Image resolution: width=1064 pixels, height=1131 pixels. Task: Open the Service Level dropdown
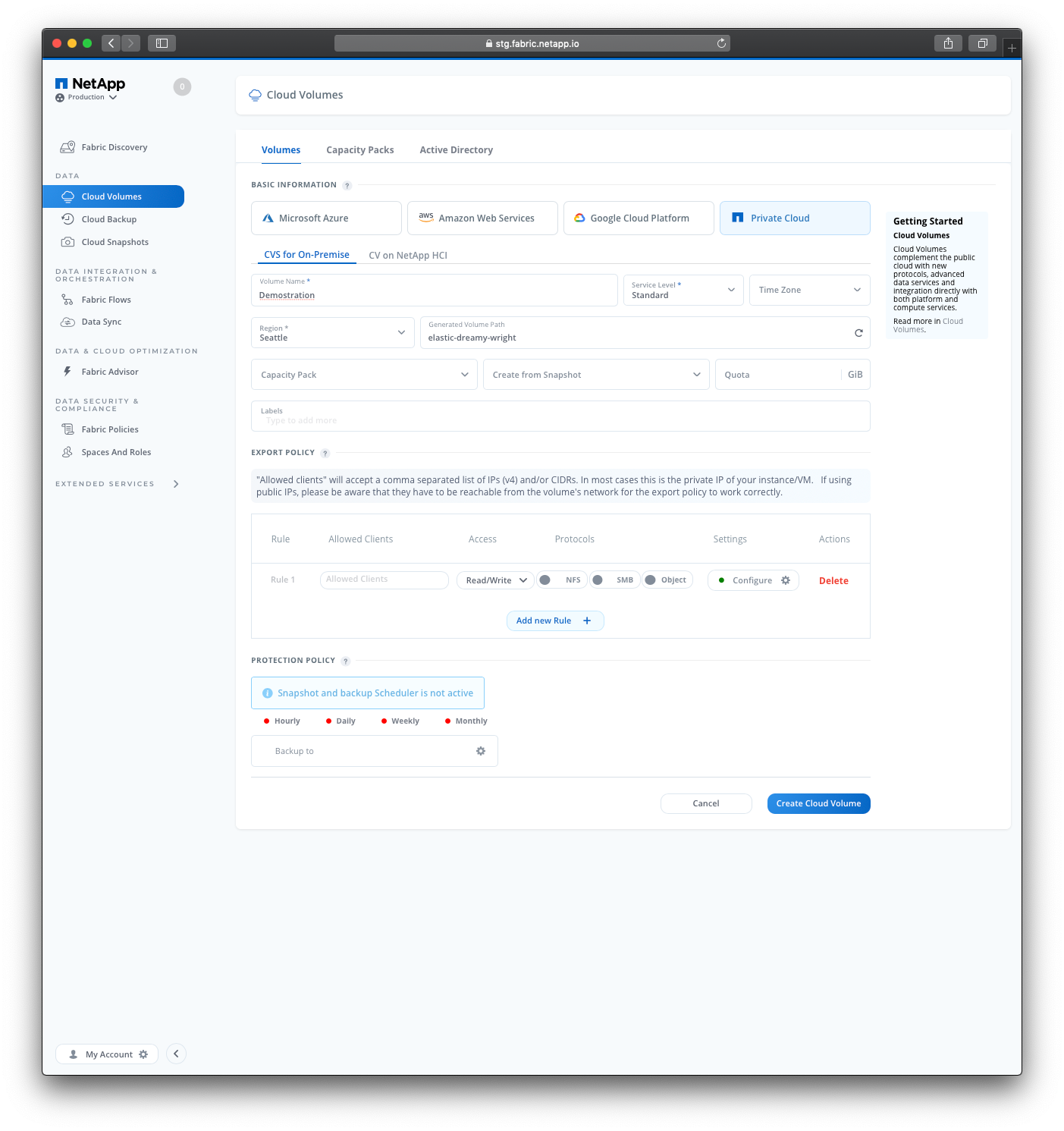pyautogui.click(x=730, y=290)
